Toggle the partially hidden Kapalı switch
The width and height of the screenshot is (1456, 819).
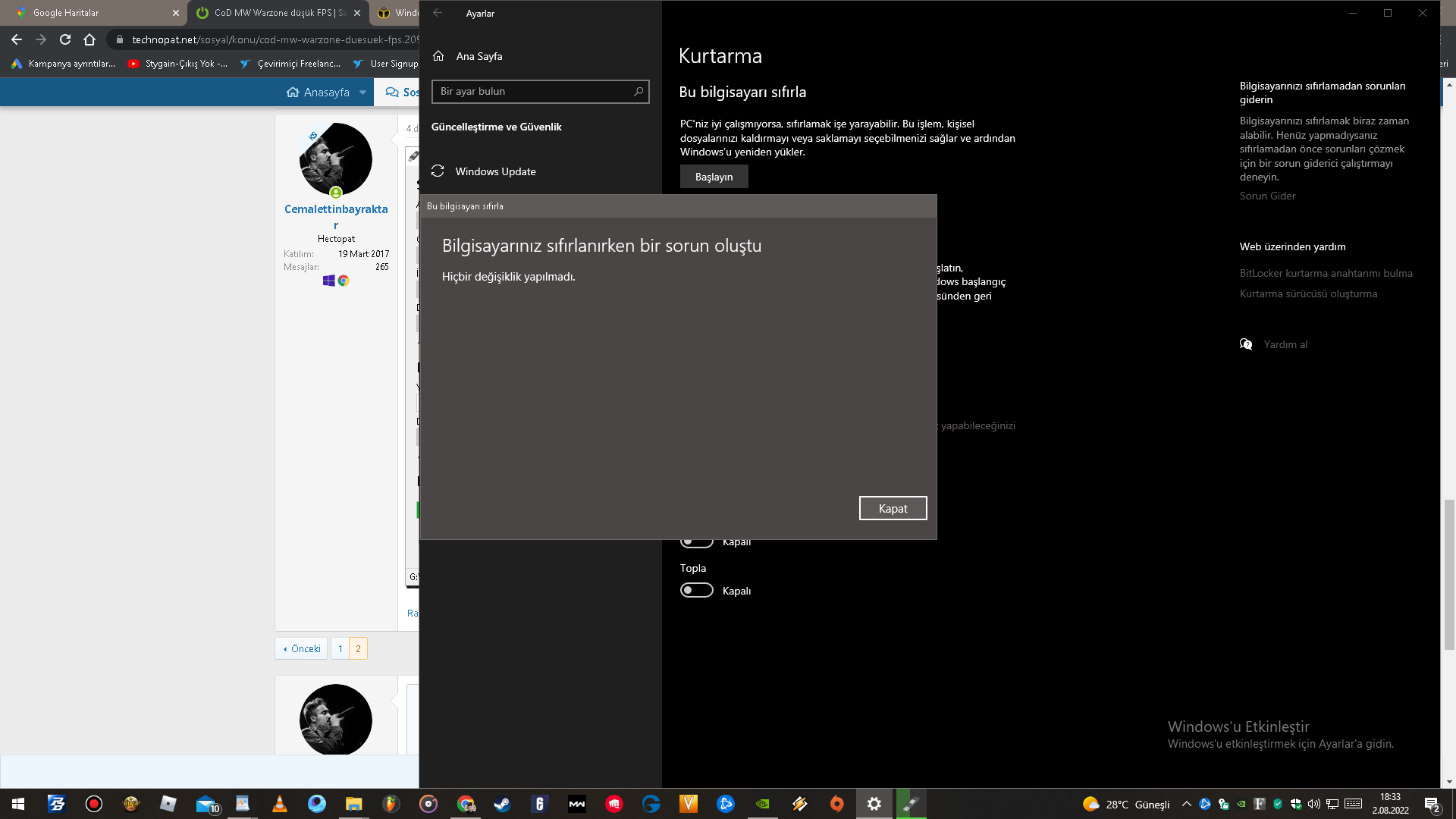[x=696, y=541]
